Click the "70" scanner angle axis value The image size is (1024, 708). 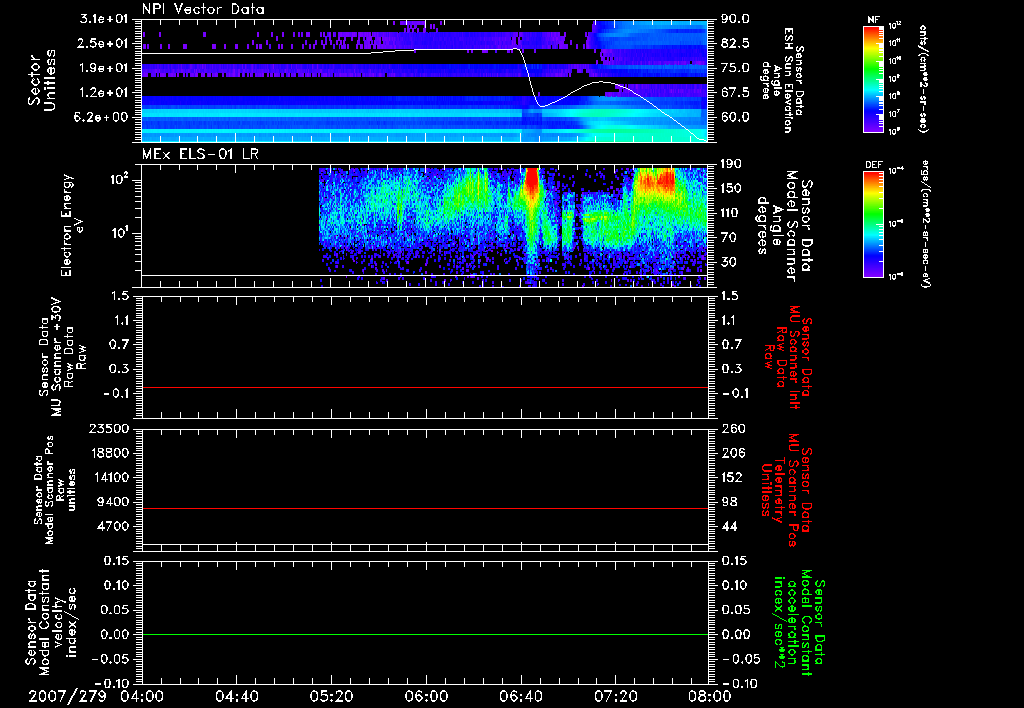pos(729,238)
